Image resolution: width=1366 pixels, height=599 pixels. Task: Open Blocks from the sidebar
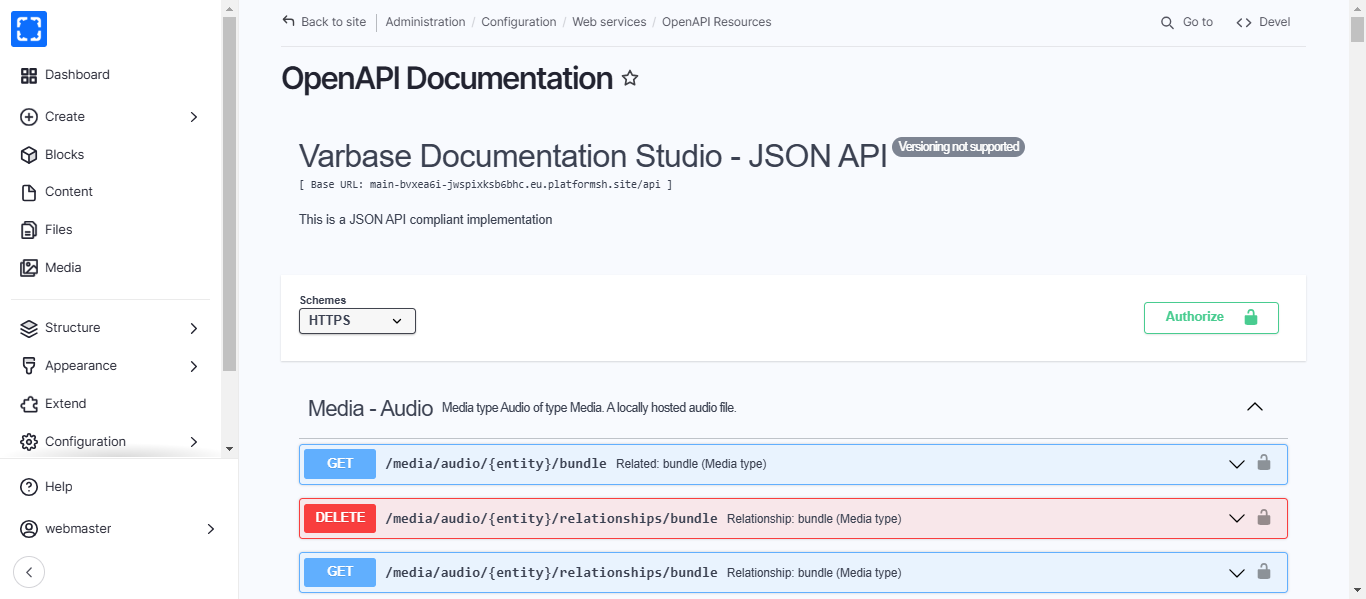tap(64, 155)
